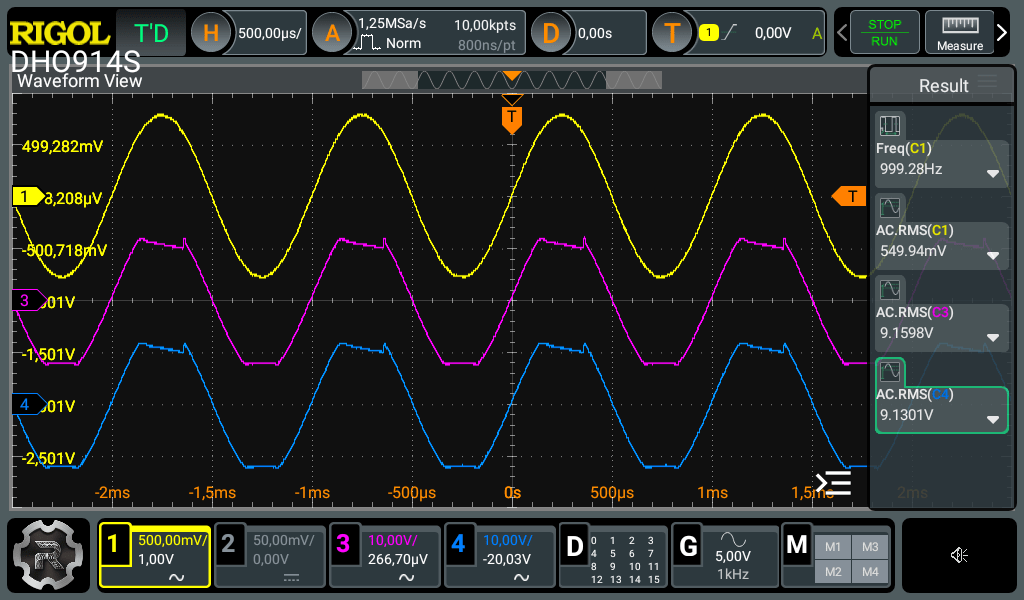Click the trigger level T marker on right edge
The image size is (1024, 600).
tap(849, 196)
